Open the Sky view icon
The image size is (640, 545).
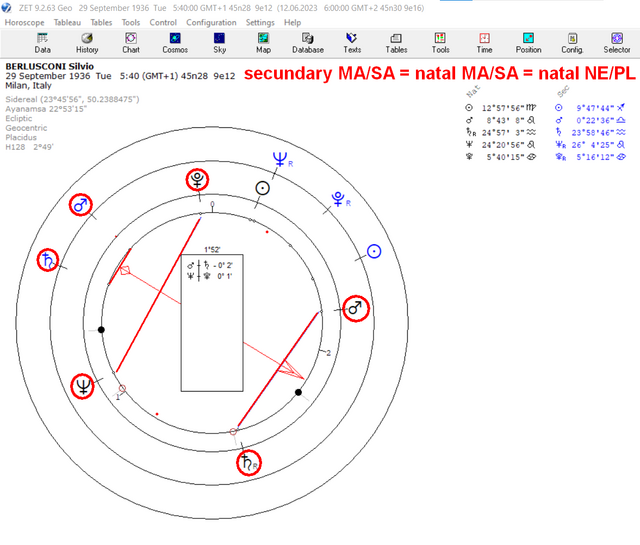click(x=219, y=43)
